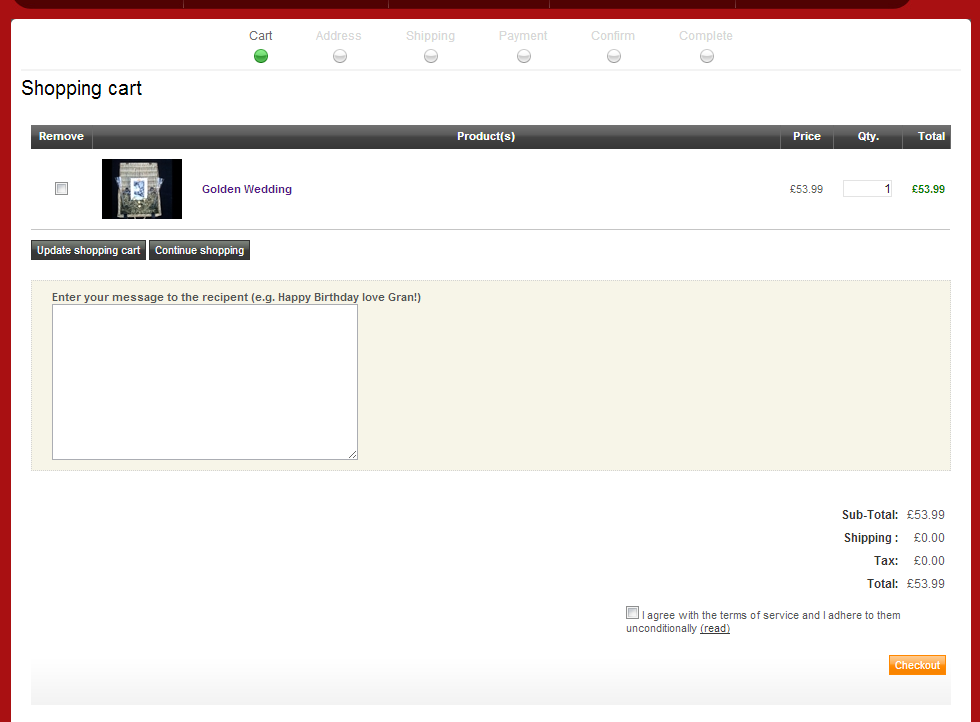The image size is (980, 722).
Task: Click the message resize handle corner
Action: (353, 454)
